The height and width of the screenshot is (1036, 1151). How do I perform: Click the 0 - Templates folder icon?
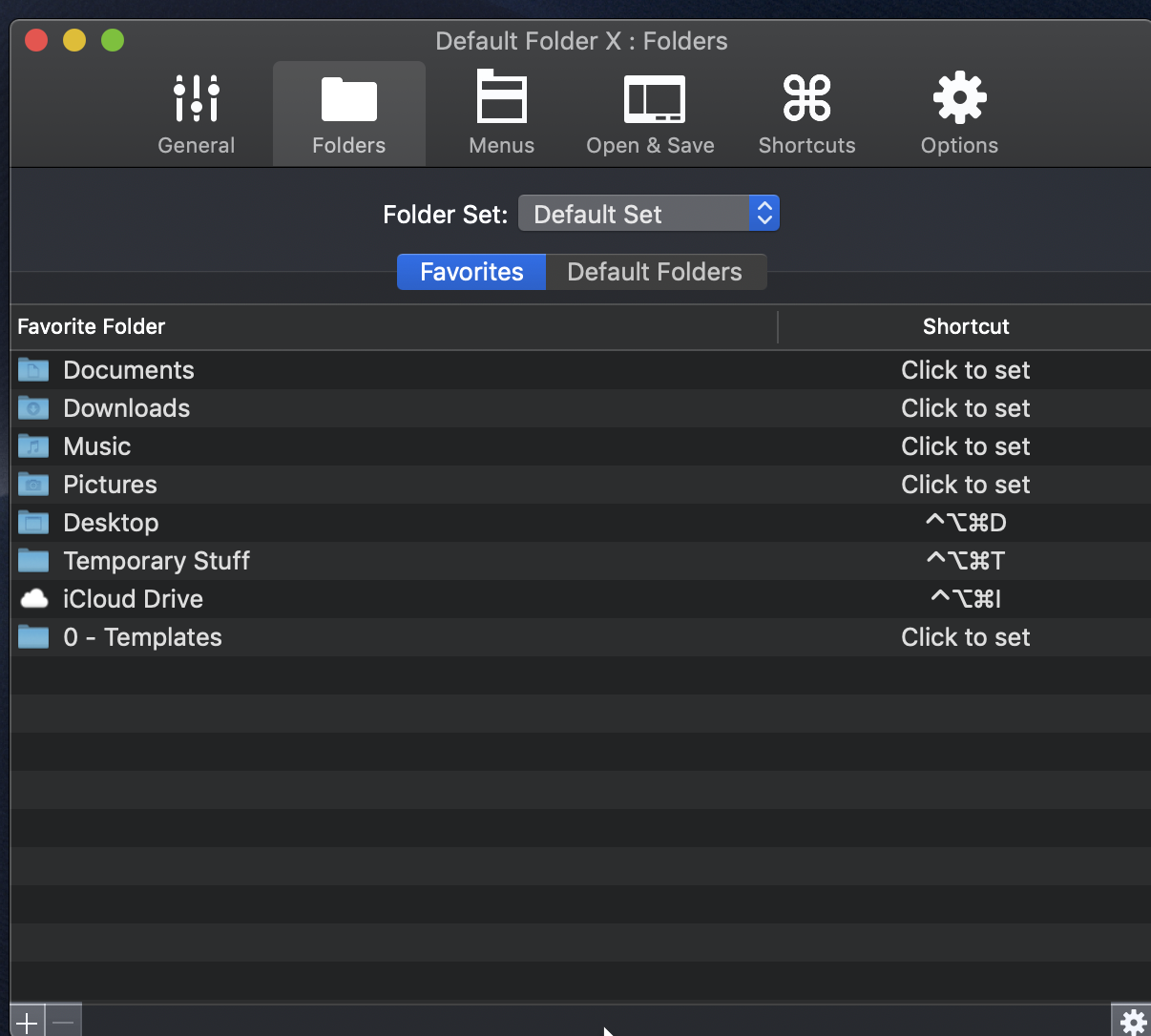tap(33, 637)
